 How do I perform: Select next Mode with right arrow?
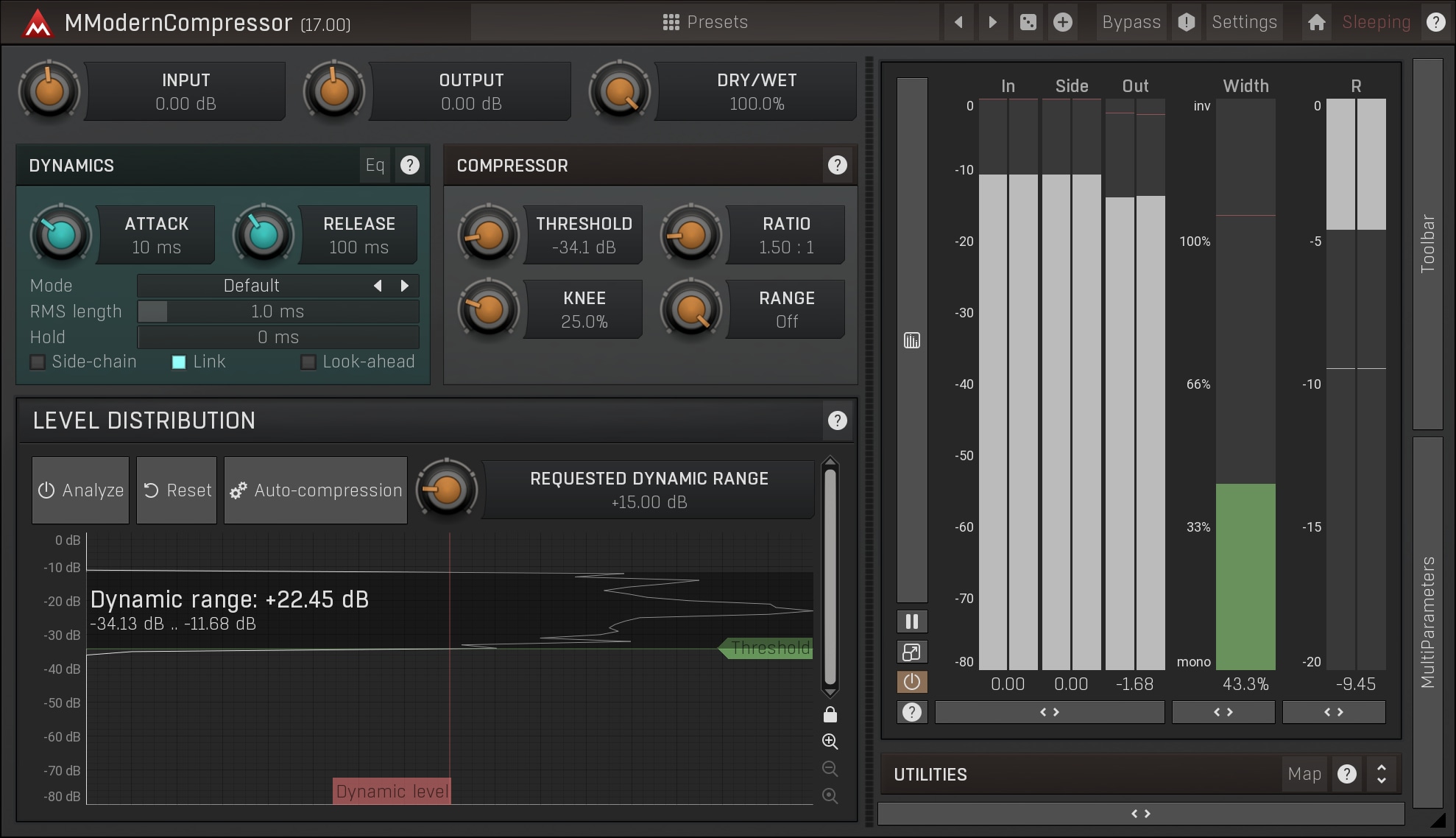404,286
